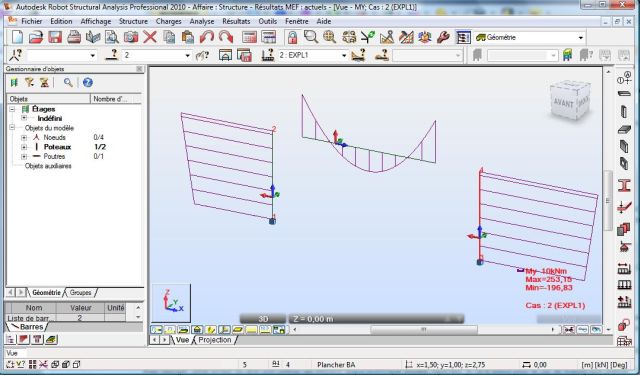Click the zoom magnifier toolbar icon
The width and height of the screenshot is (640, 375).
[311, 38]
